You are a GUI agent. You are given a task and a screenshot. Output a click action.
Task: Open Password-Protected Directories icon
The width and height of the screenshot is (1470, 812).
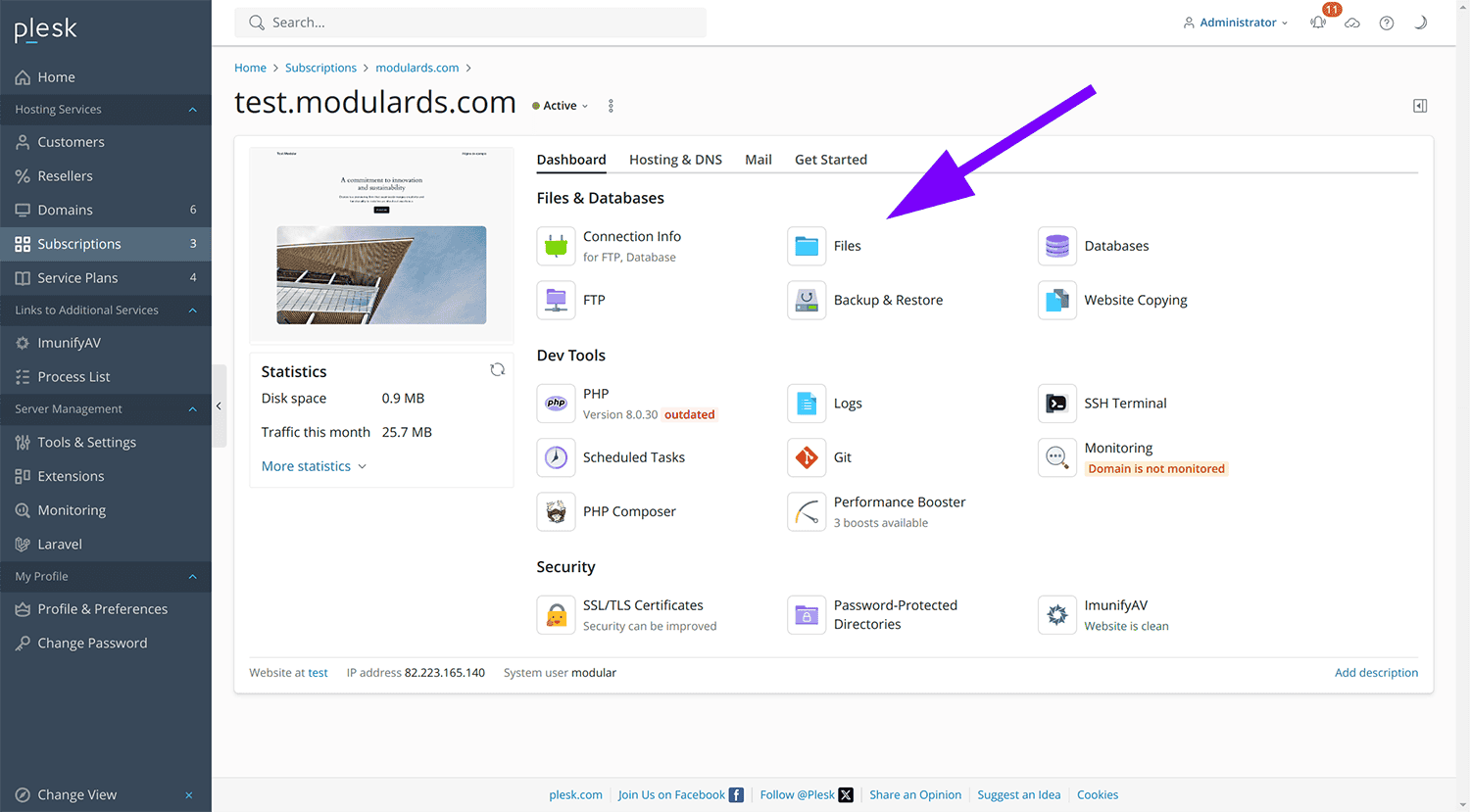tap(807, 615)
